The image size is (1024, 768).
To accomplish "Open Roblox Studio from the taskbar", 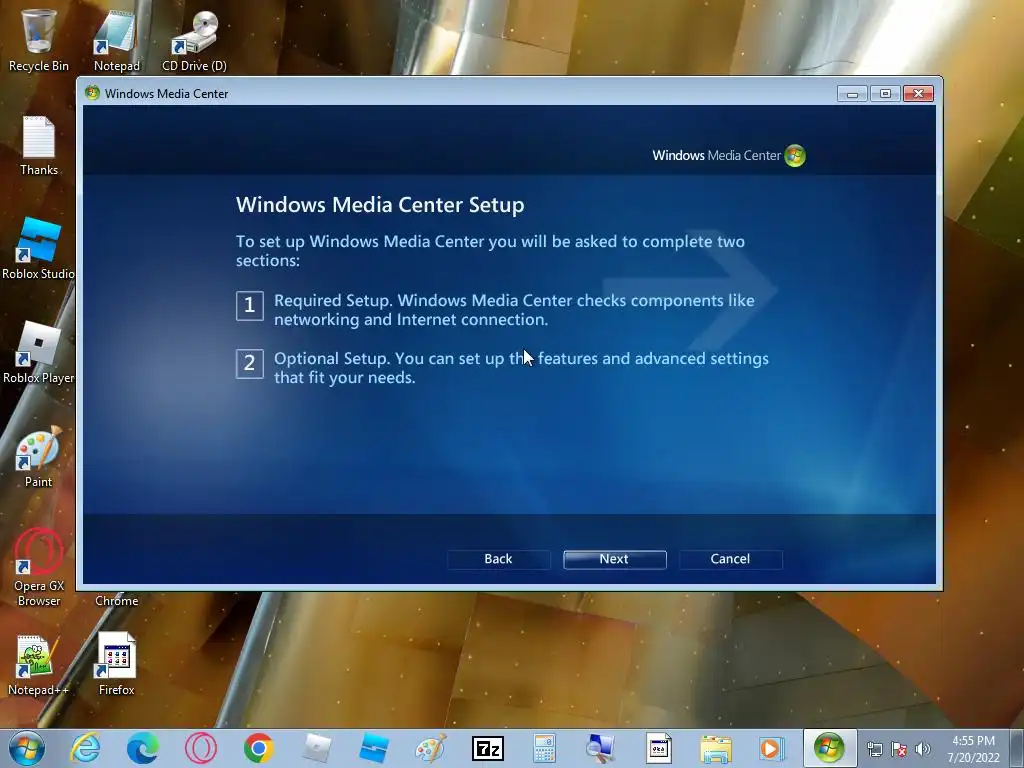I will [x=374, y=748].
